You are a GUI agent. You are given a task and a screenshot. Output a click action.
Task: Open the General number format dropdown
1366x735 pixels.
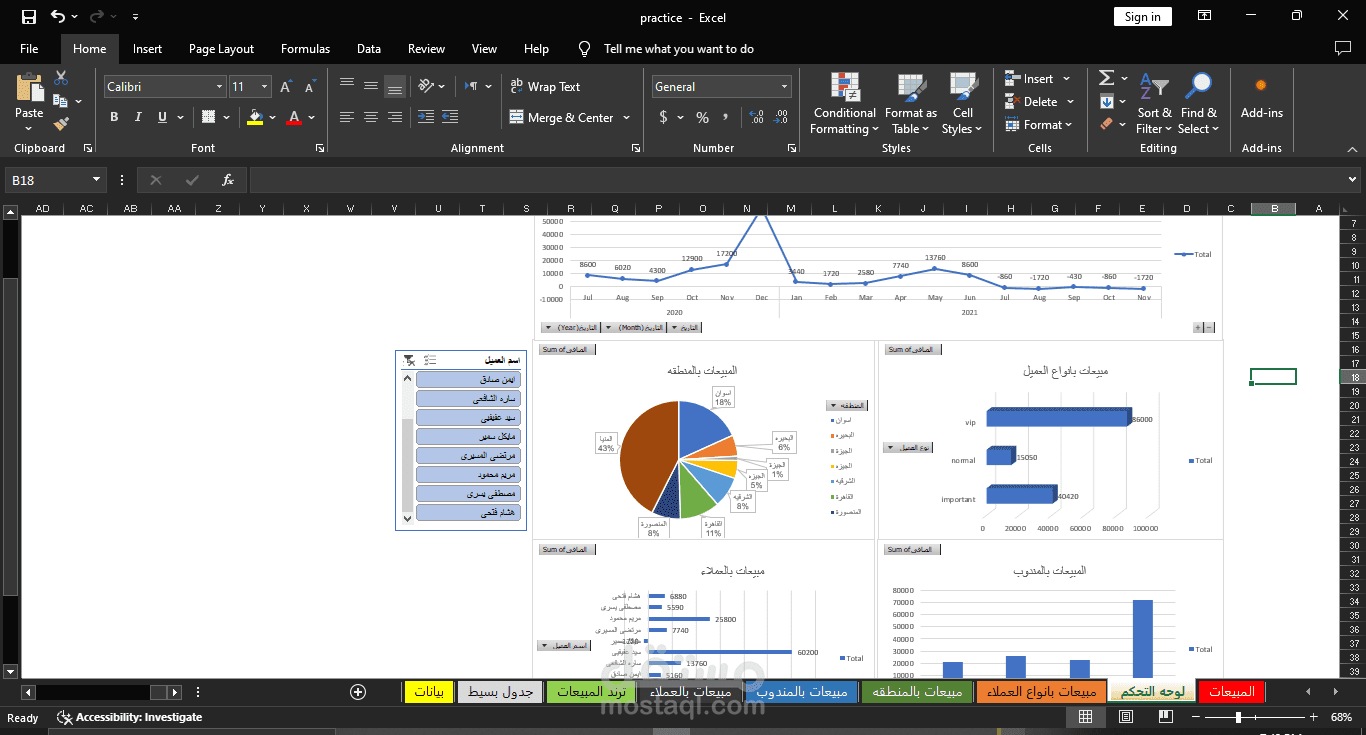coord(784,87)
